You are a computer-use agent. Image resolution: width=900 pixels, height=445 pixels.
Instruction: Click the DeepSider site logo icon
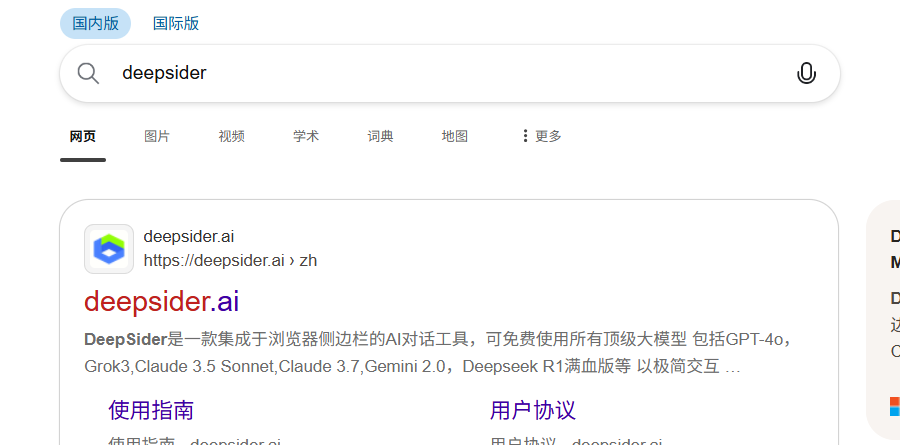[109, 249]
